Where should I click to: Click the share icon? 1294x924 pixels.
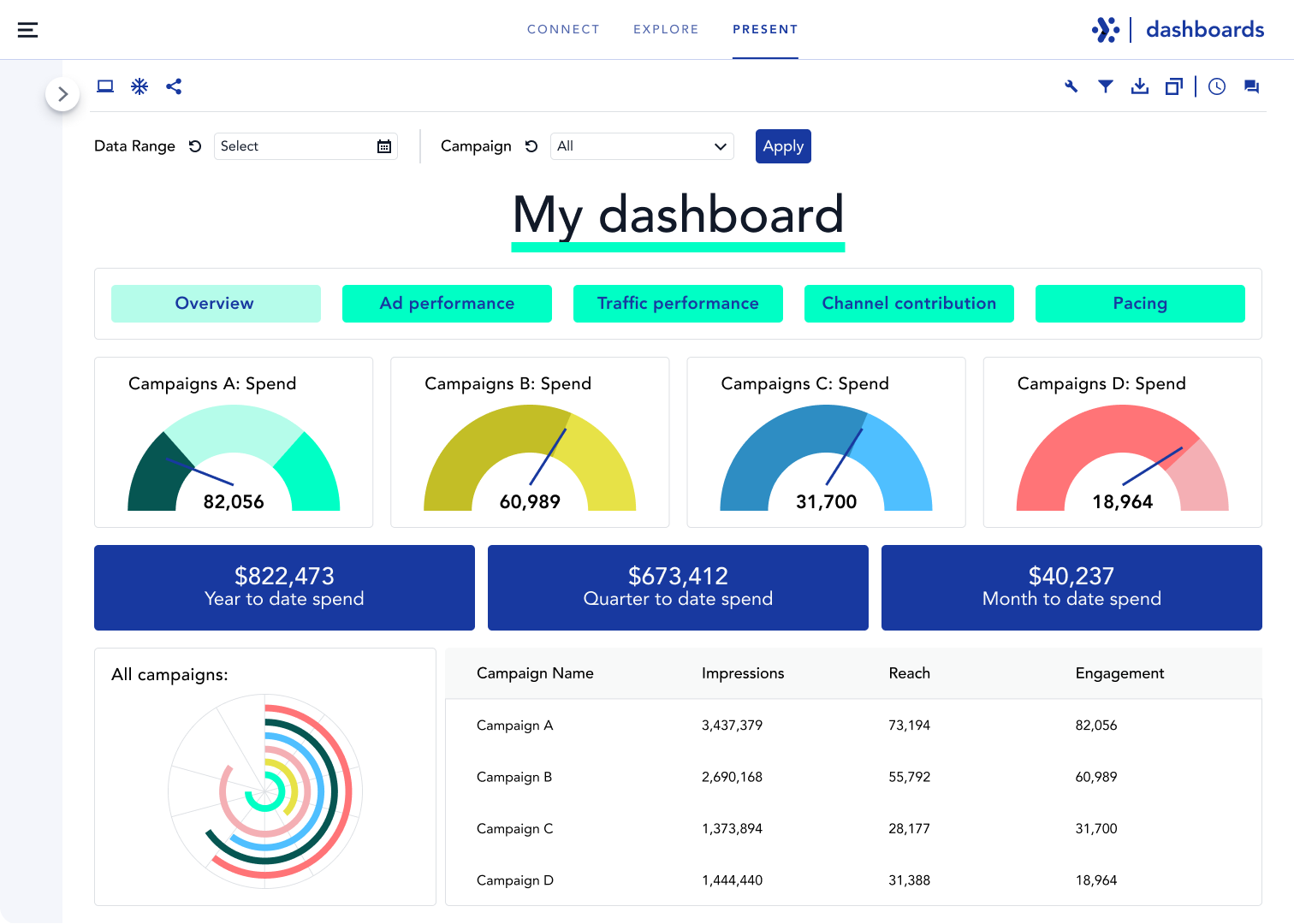pos(174,86)
